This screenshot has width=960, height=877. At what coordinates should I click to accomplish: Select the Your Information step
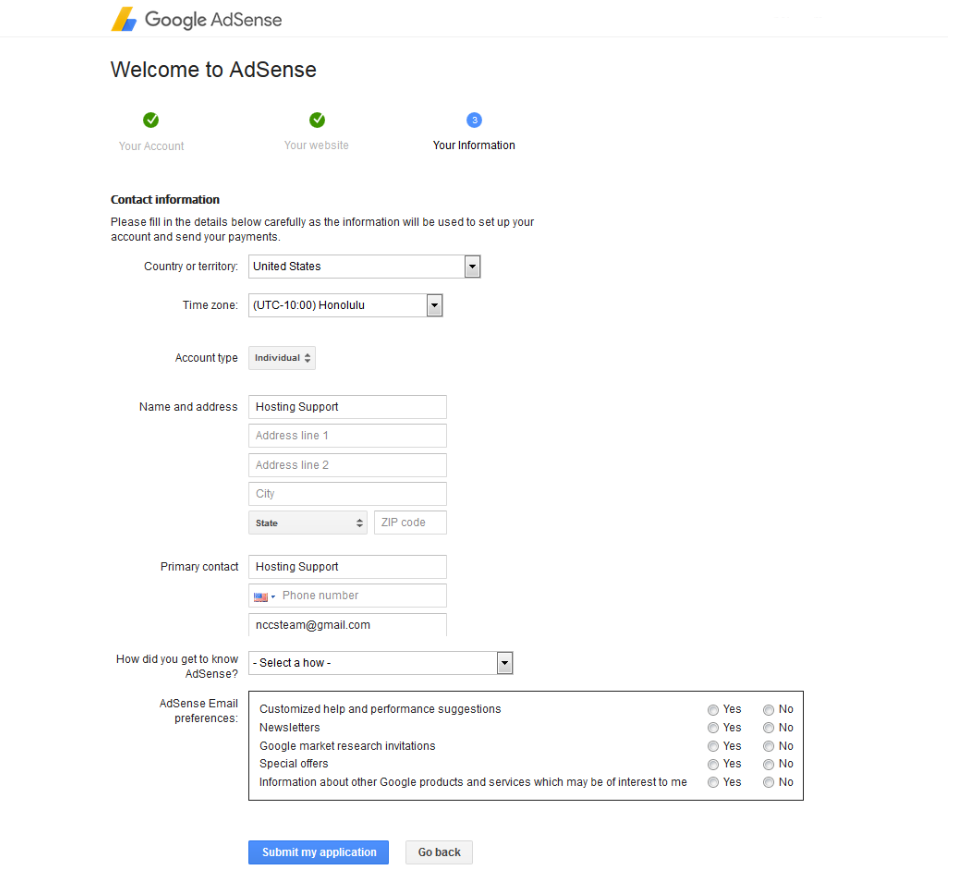click(x=474, y=146)
